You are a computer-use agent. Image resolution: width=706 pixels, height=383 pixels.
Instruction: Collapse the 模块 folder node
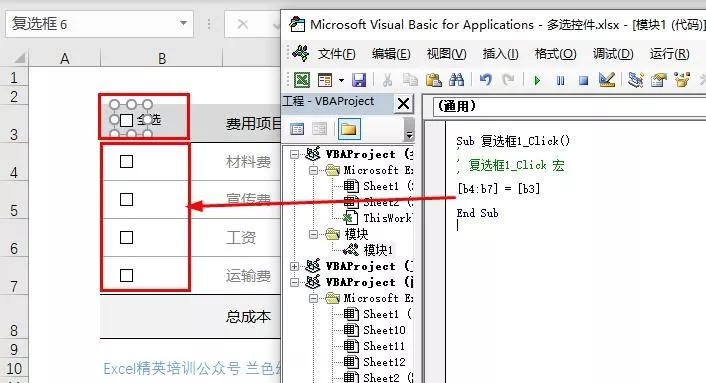(313, 234)
